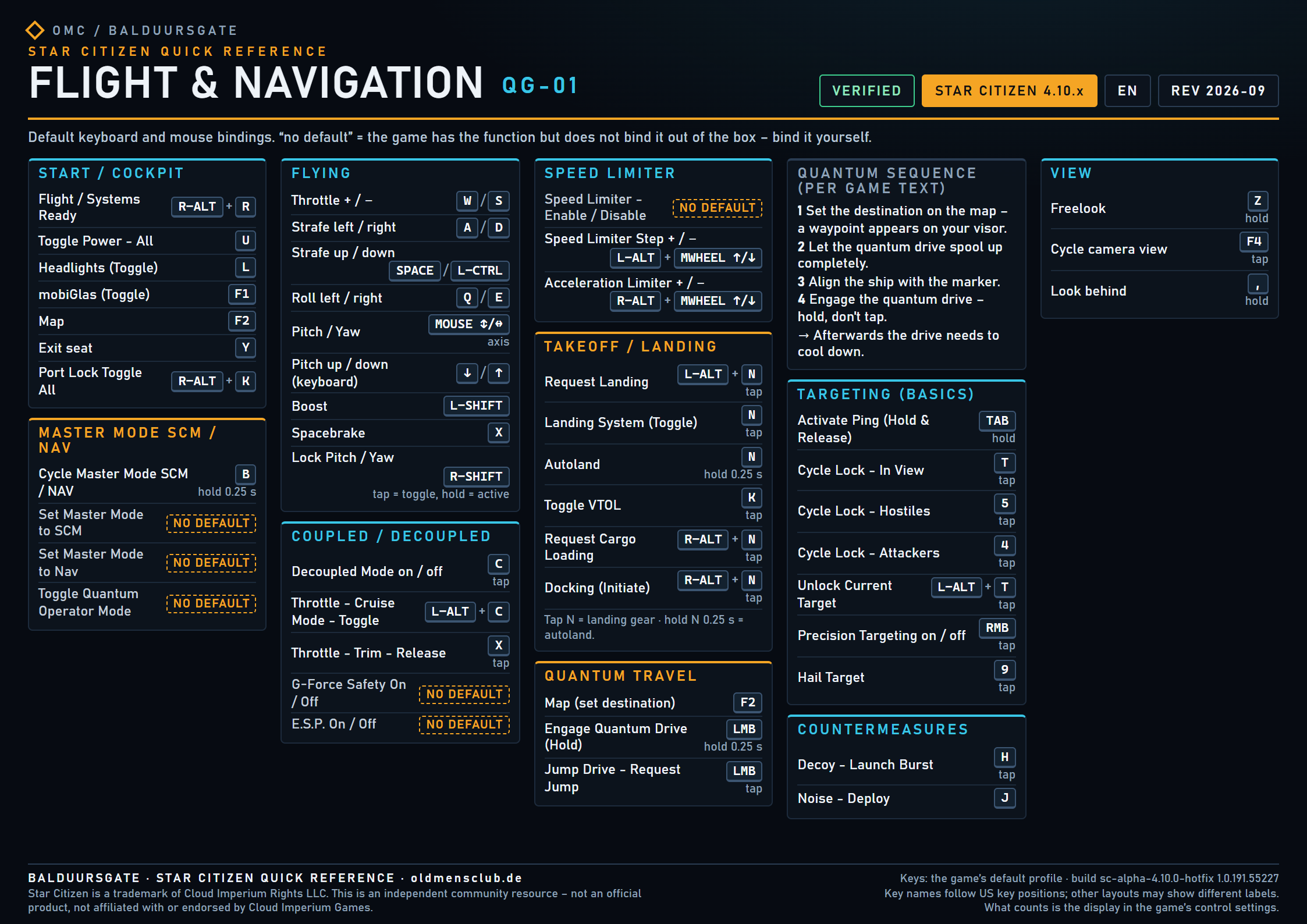Click the EN language badge
Image resolution: width=1307 pixels, height=924 pixels.
coord(1127,91)
